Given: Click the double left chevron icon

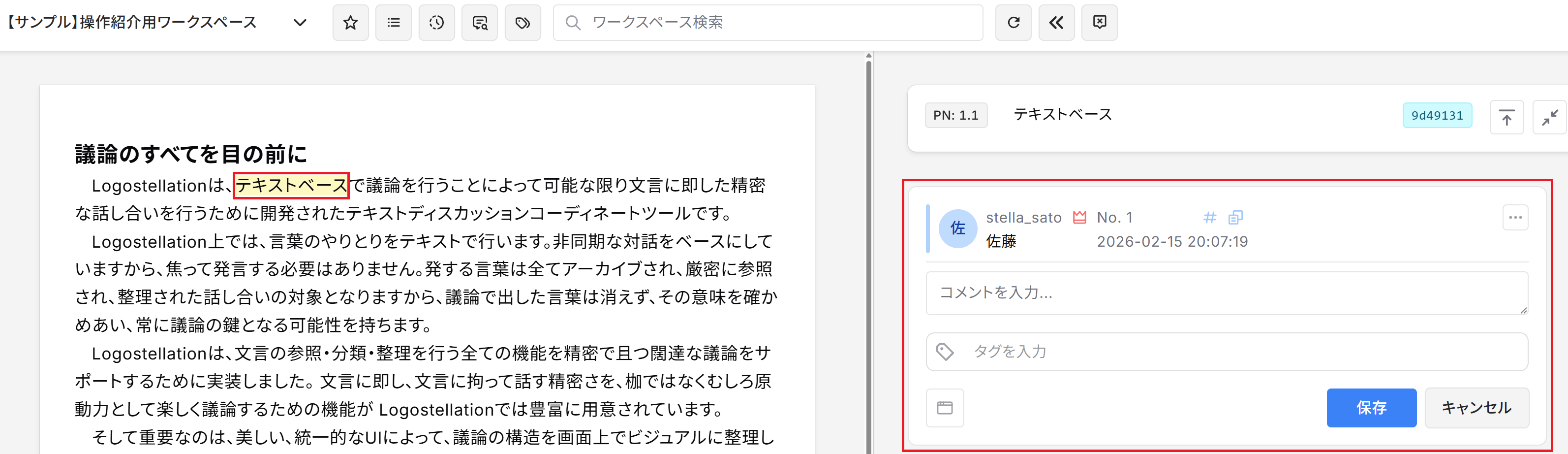Looking at the screenshot, I should coord(1056,23).
